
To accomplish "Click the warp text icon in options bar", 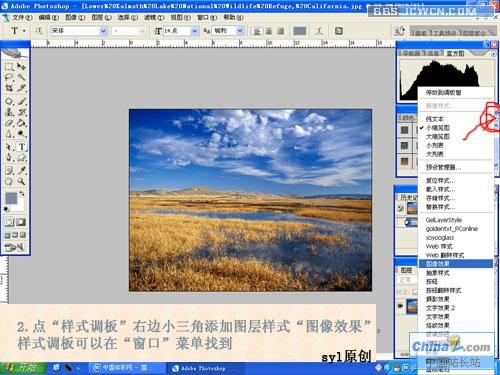I will (x=319, y=31).
